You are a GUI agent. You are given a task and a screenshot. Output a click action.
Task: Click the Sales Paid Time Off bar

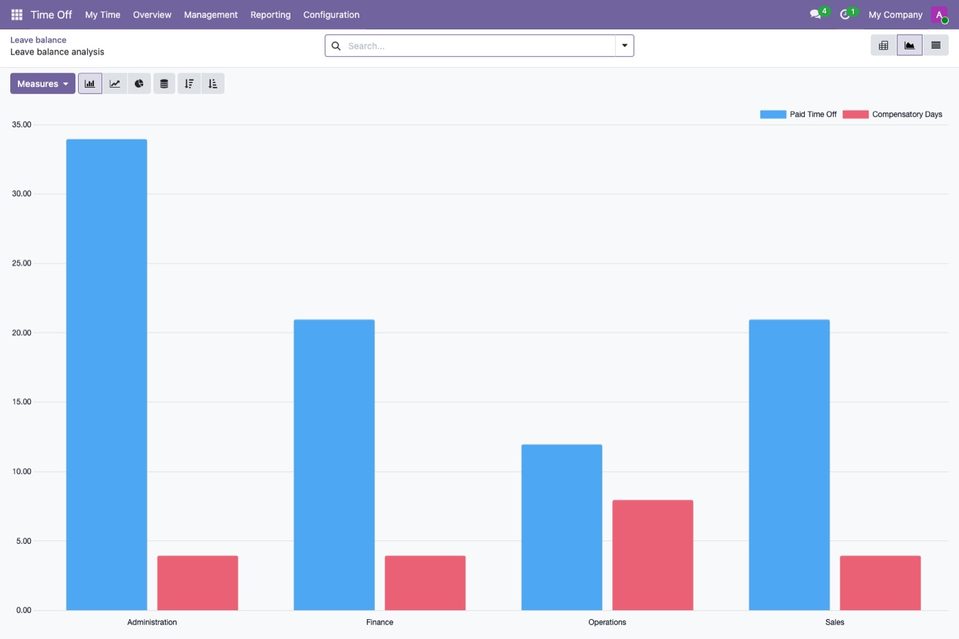tap(789, 465)
